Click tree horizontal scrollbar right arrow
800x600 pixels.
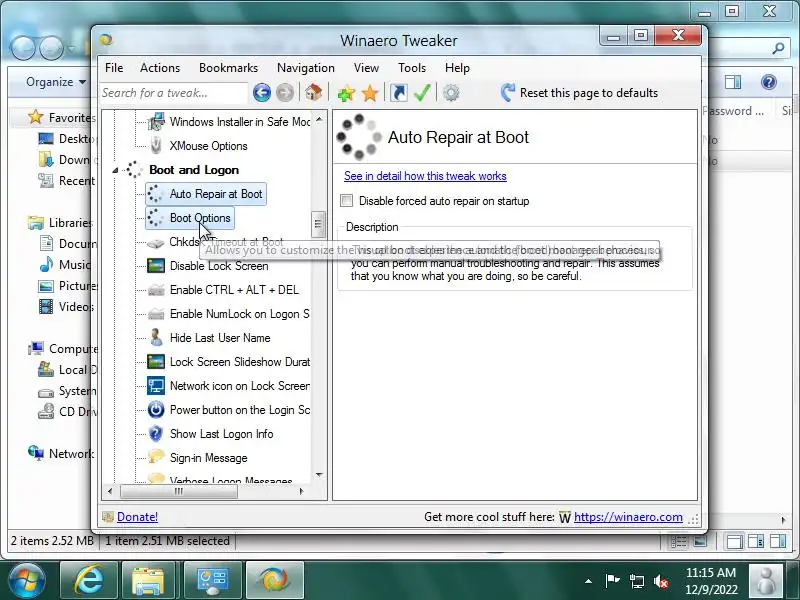click(x=302, y=491)
